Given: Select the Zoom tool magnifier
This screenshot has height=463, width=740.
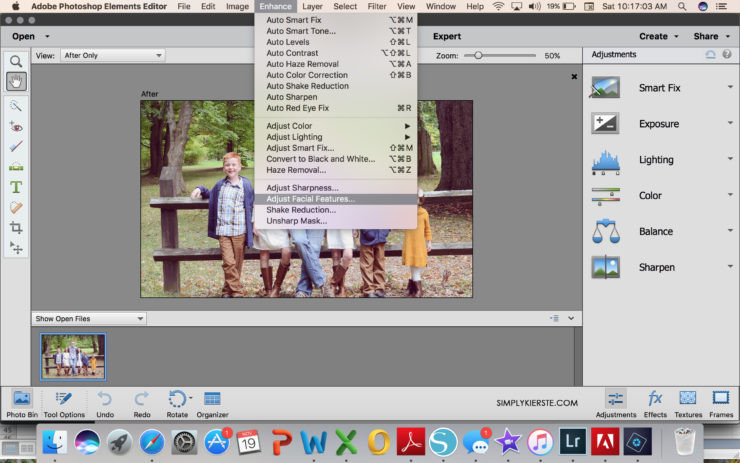Looking at the screenshot, I should (x=16, y=61).
